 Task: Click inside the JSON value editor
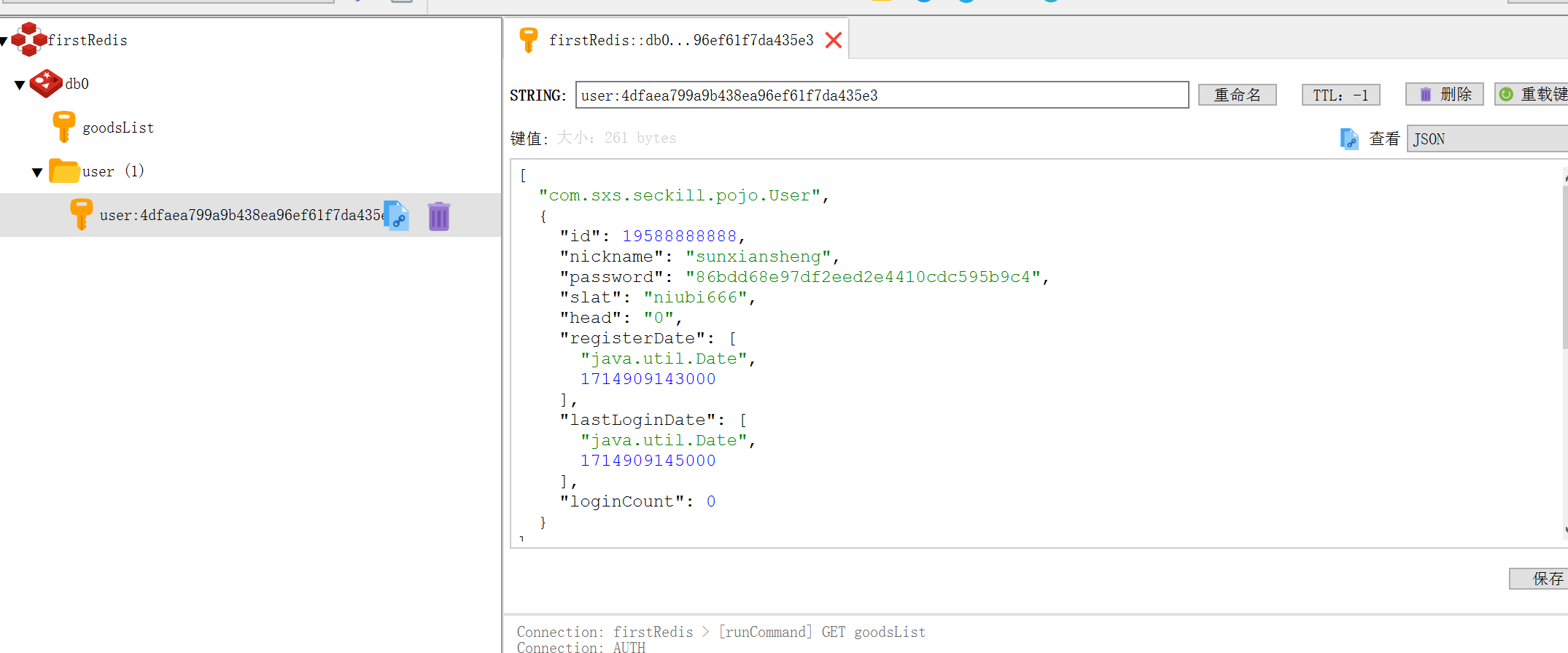pyautogui.click(x=1036, y=353)
